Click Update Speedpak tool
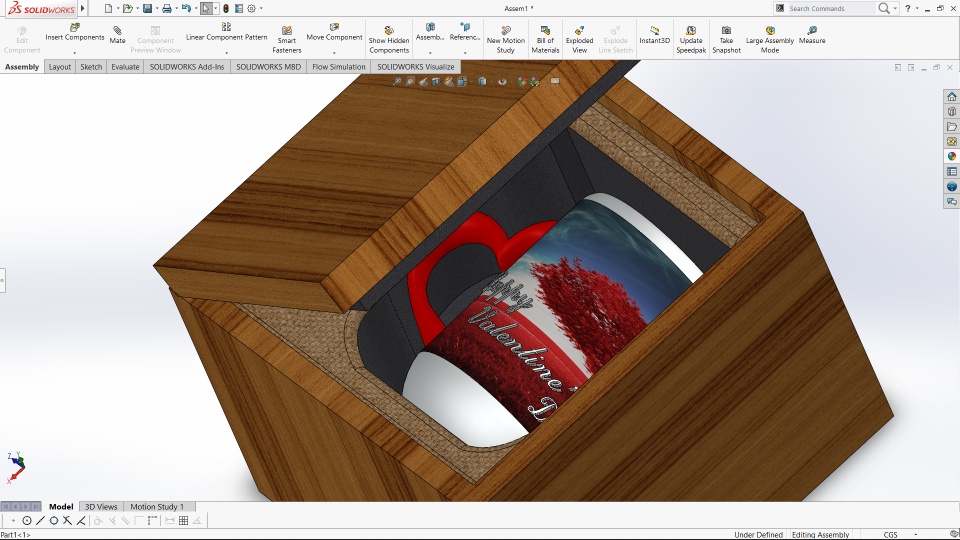Viewport: 960px width, 540px height. coord(691,40)
